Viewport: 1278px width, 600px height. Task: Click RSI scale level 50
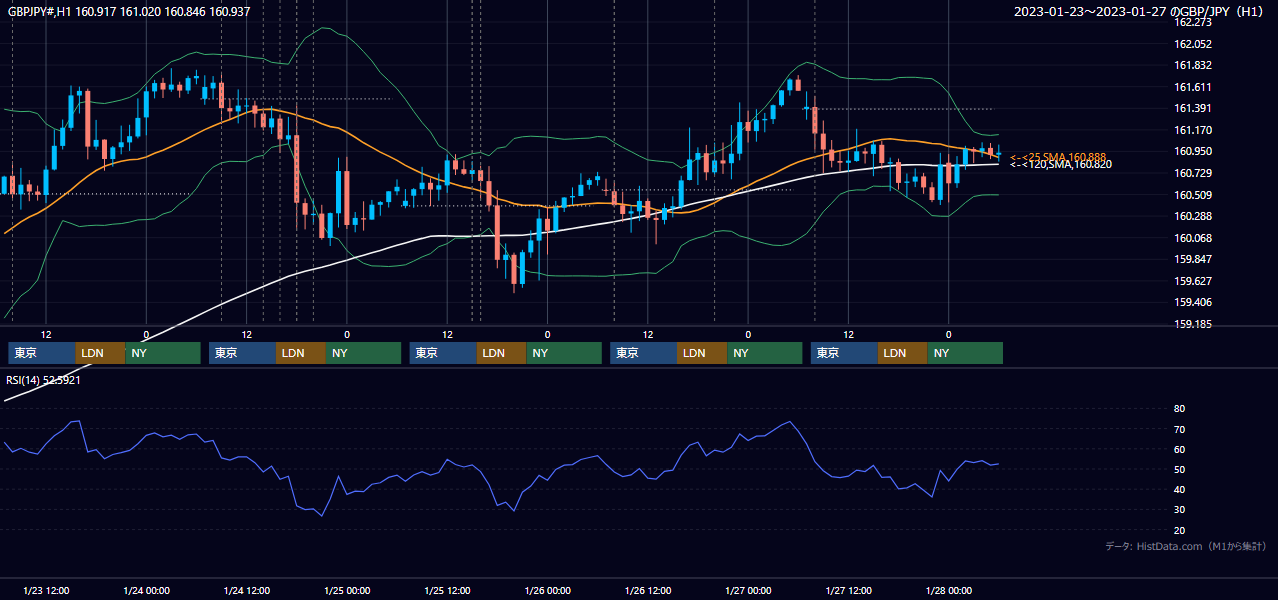[1179, 469]
